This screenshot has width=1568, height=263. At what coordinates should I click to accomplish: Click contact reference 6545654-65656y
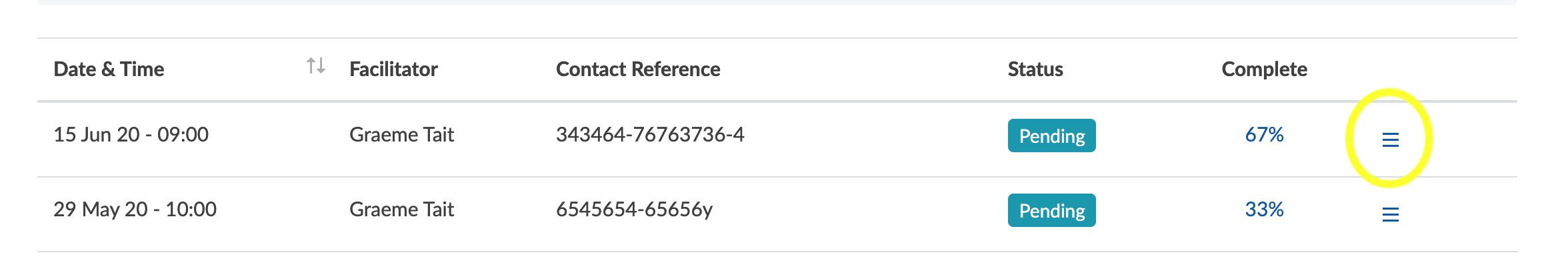(634, 209)
